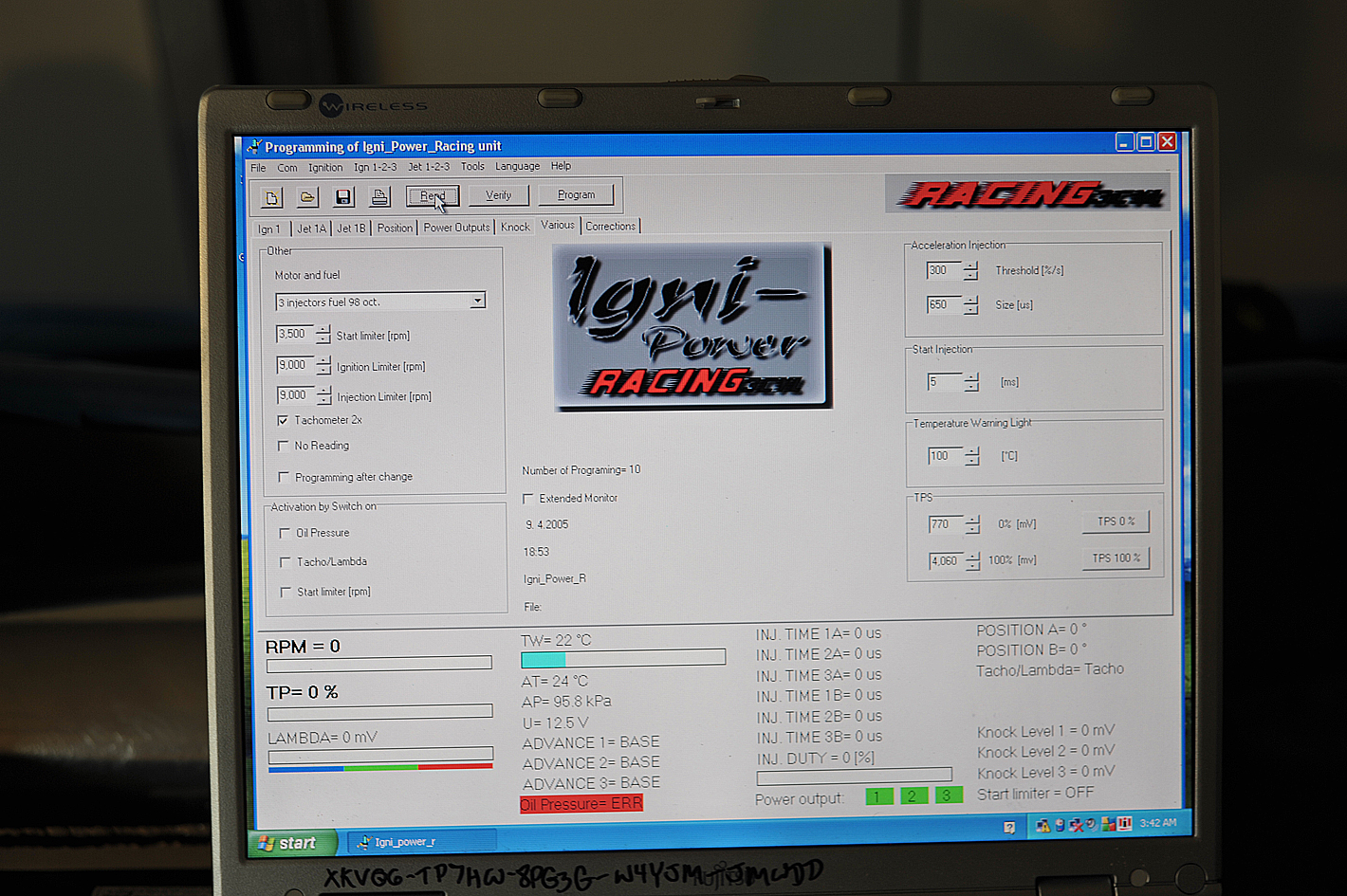Click the Print toolbar icon

tap(379, 197)
